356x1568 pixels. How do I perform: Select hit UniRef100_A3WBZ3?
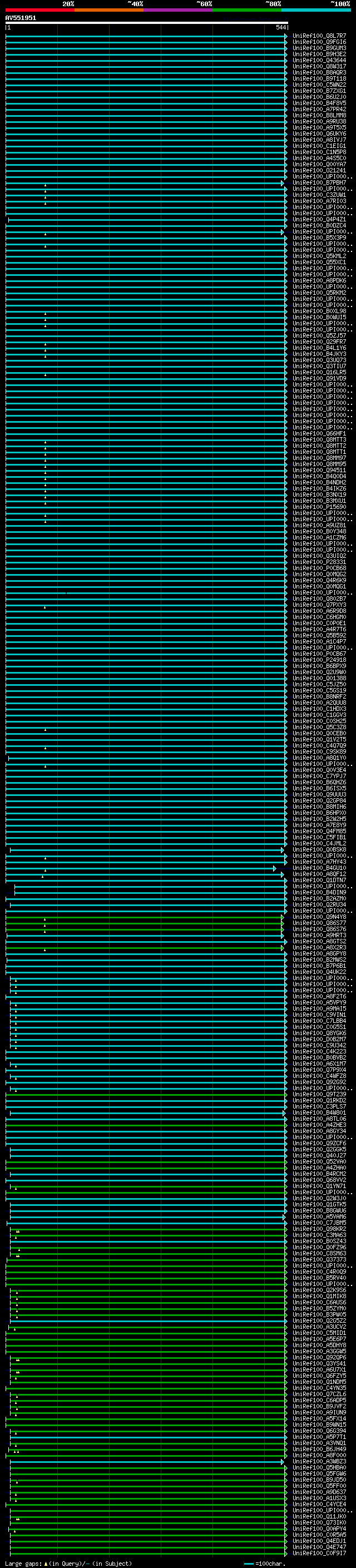(319, 1461)
